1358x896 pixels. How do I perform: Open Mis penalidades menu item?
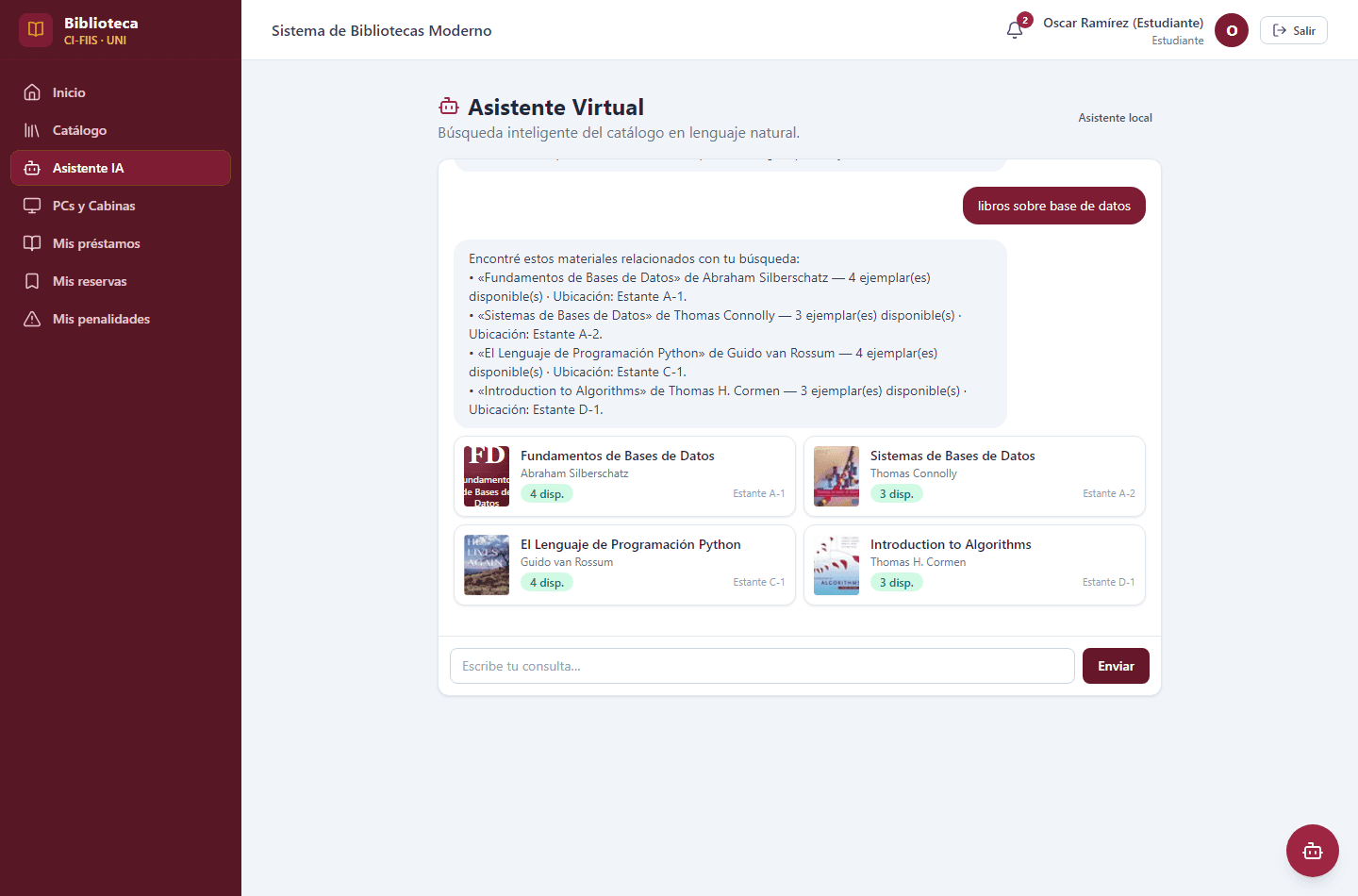(x=121, y=319)
